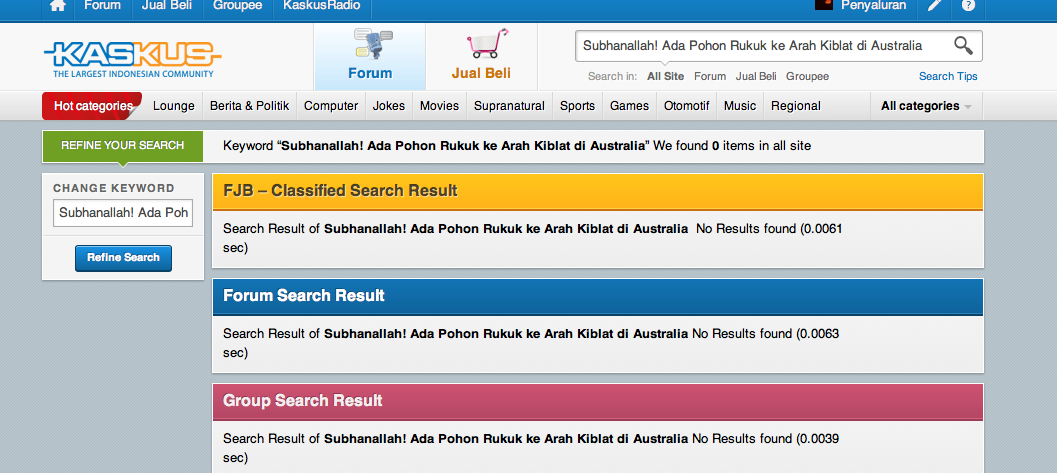Click the Refine Search button
The image size is (1057, 473).
(123, 258)
